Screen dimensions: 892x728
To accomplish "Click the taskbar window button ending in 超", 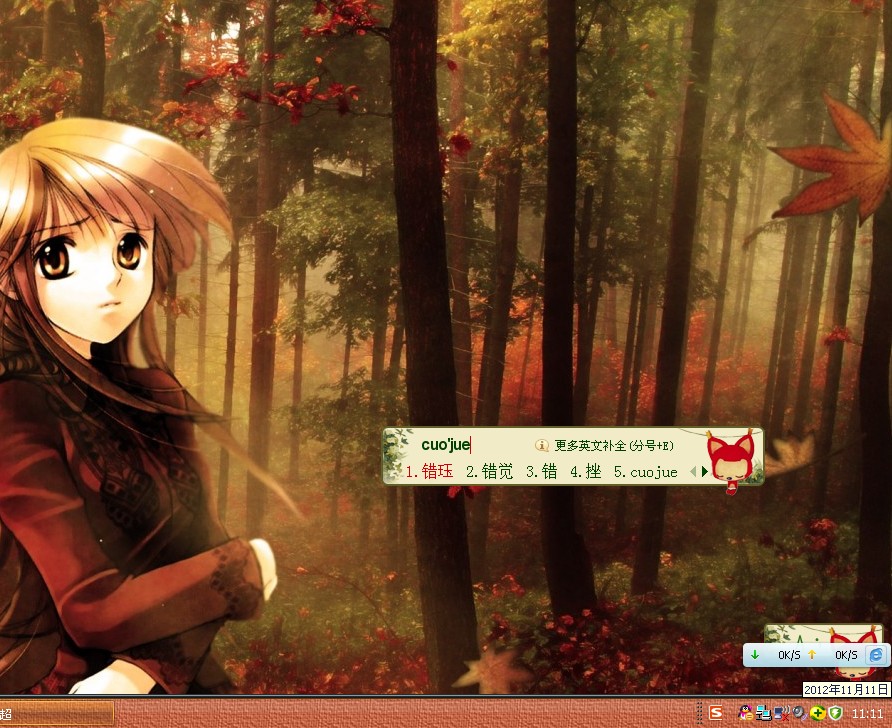I will pyautogui.click(x=56, y=713).
